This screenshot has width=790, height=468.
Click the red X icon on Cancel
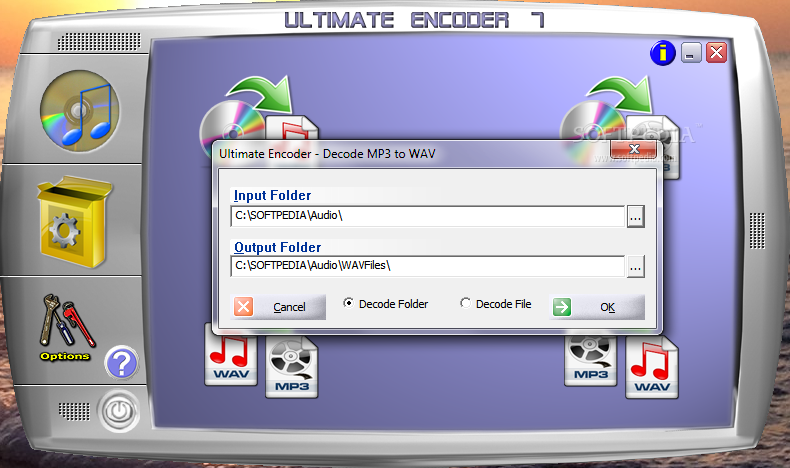[243, 306]
